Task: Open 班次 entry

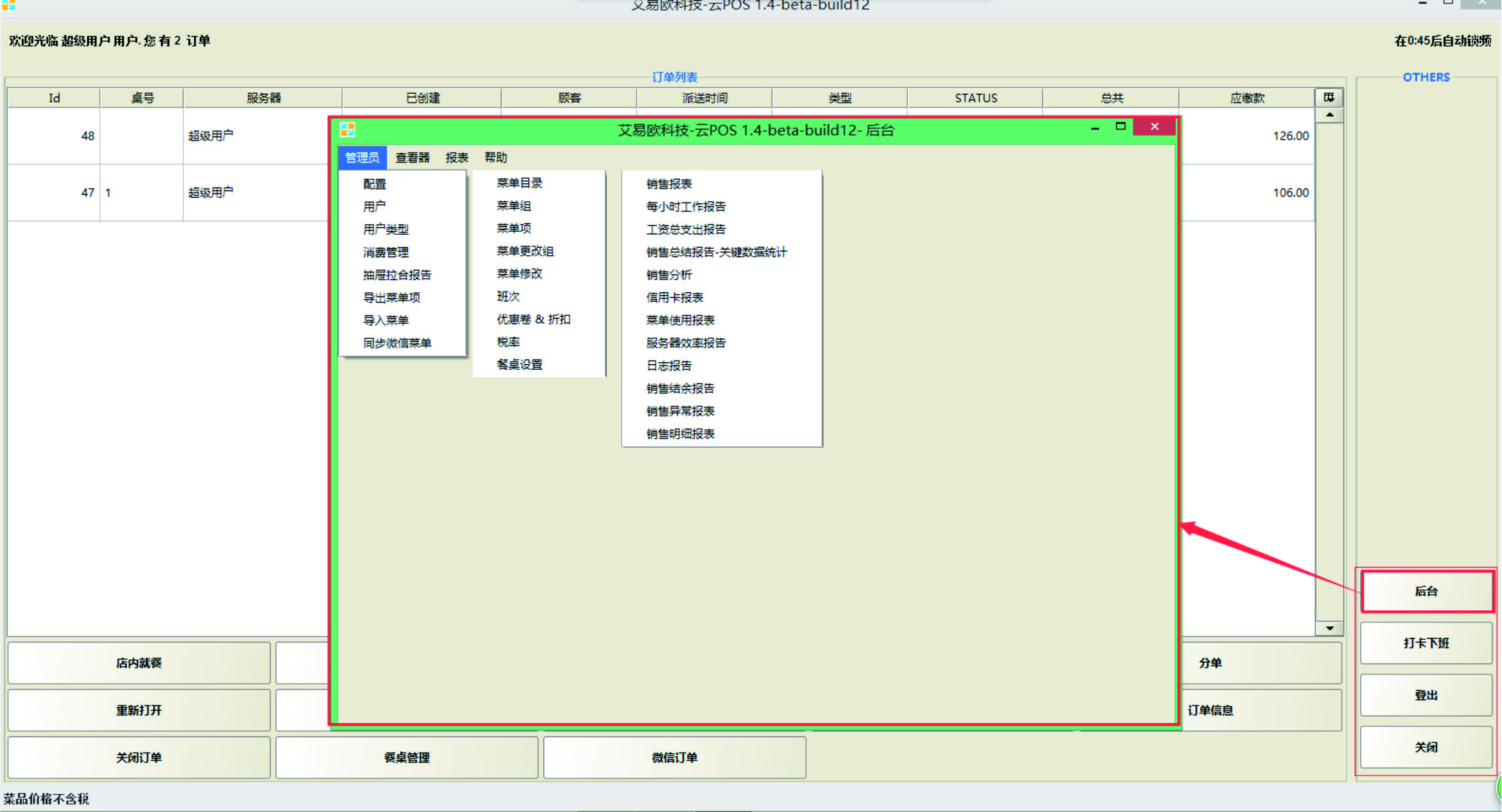Action: [x=508, y=296]
